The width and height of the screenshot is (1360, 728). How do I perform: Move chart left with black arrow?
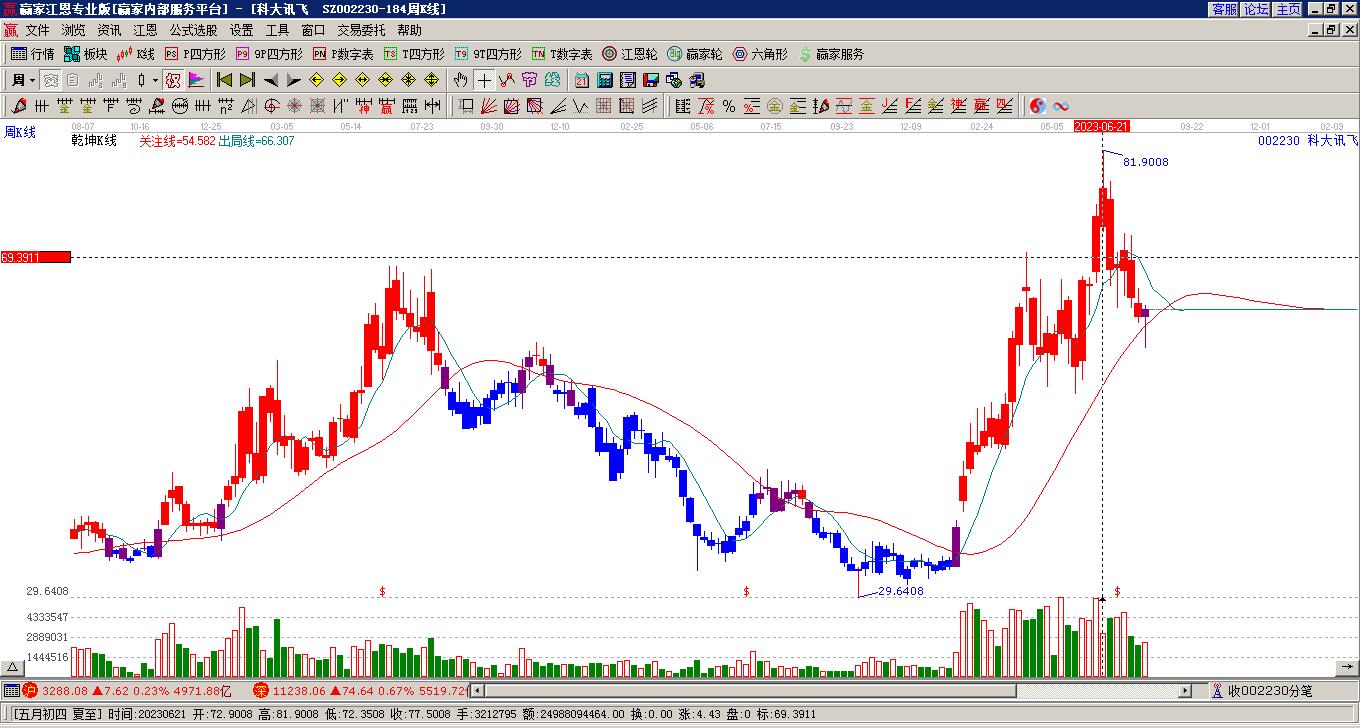271,80
